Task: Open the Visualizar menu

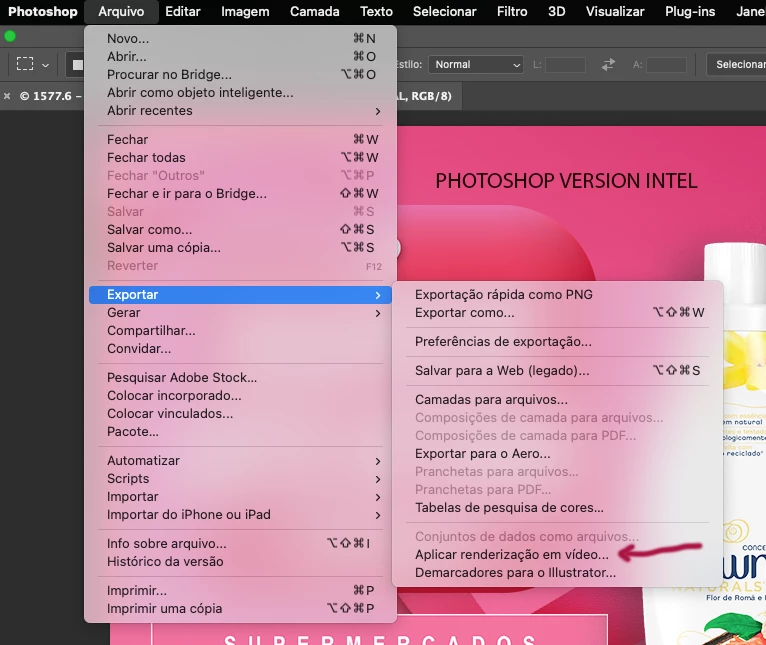Action: point(615,12)
